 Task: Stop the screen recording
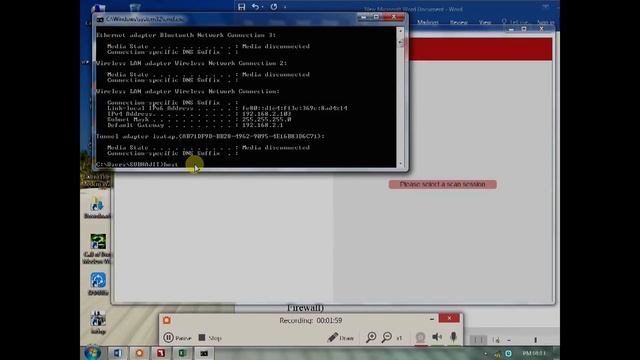point(210,338)
